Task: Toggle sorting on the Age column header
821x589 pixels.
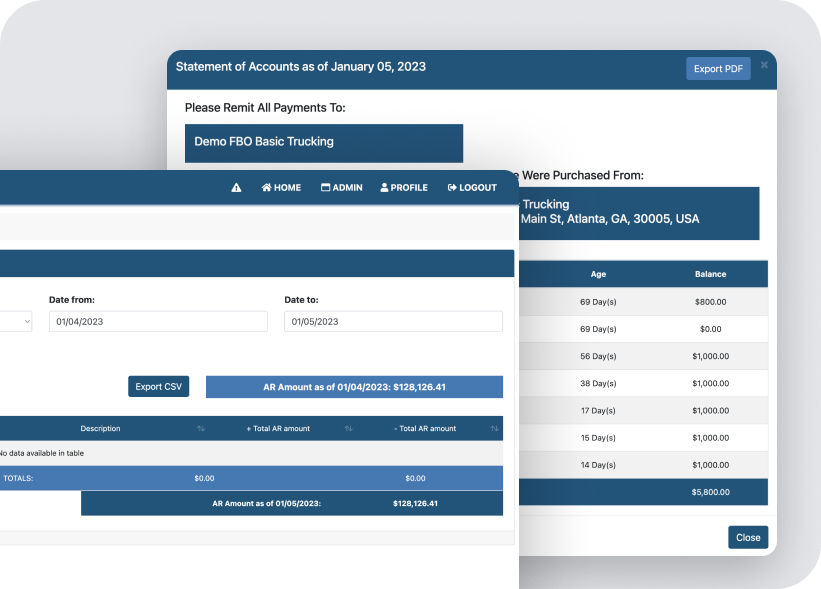Action: pos(601,273)
